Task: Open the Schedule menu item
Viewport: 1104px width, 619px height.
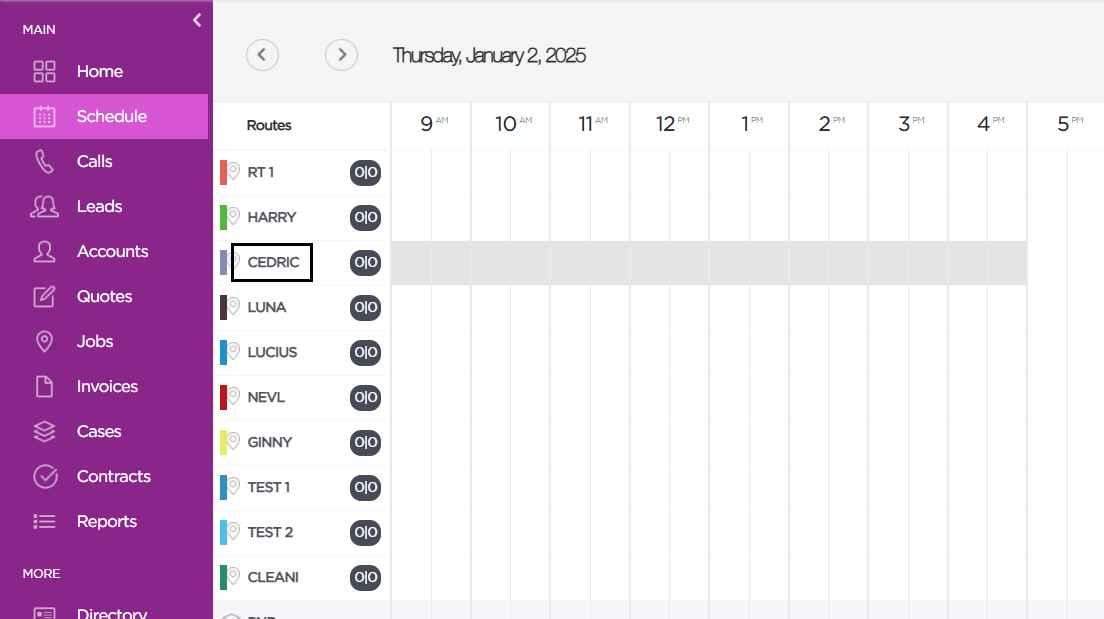Action: (x=111, y=116)
